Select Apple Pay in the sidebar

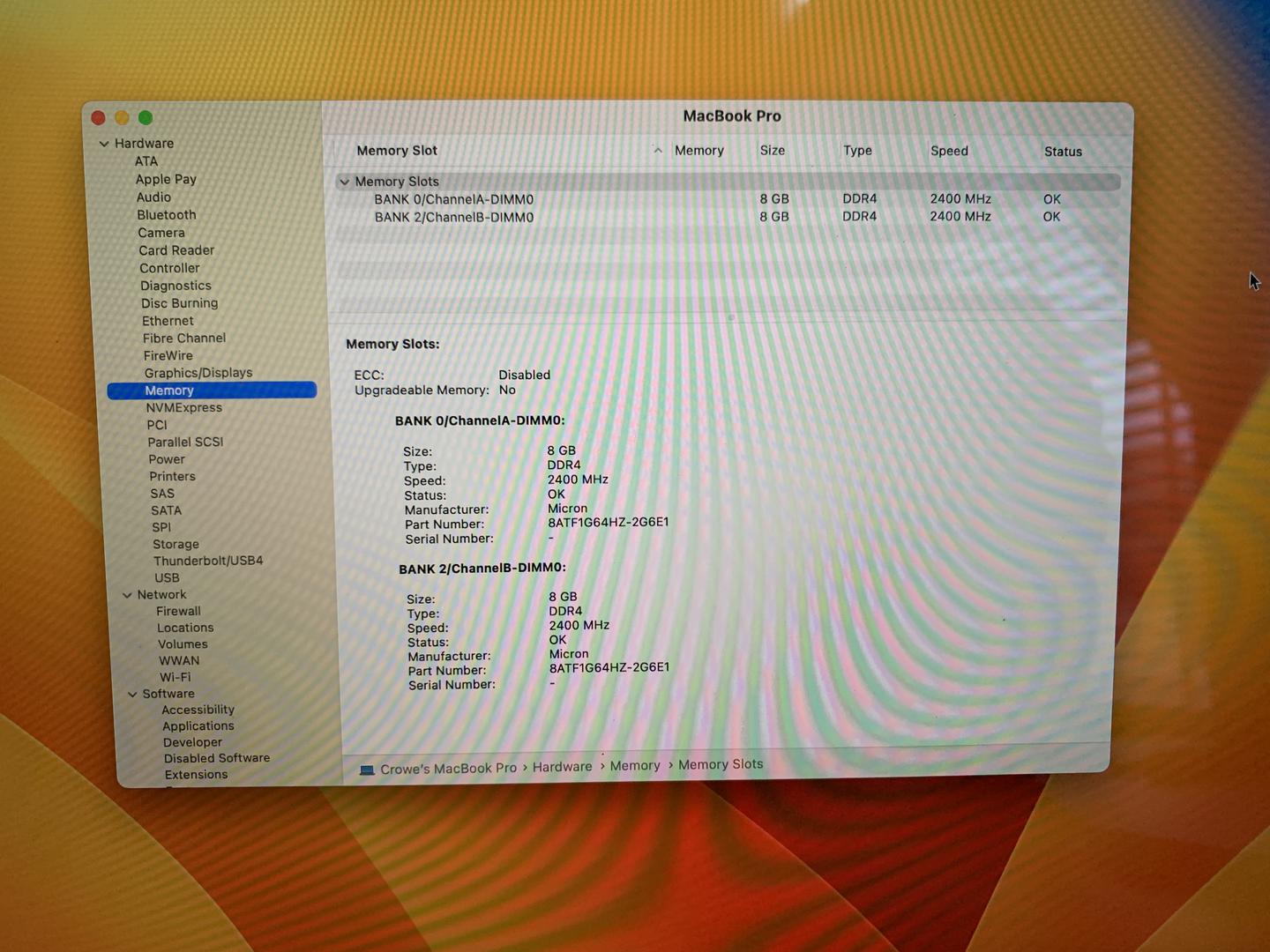pos(166,179)
